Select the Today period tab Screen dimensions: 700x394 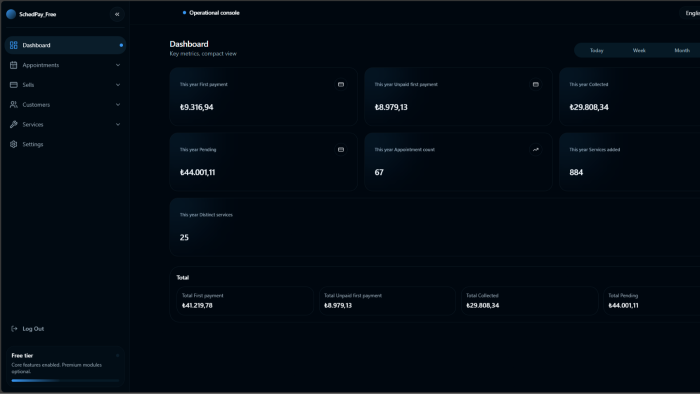tap(596, 50)
